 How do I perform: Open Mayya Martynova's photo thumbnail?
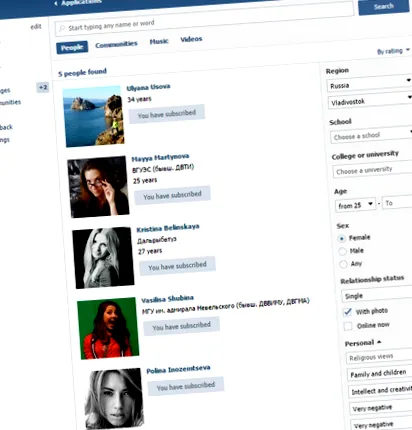[98, 187]
